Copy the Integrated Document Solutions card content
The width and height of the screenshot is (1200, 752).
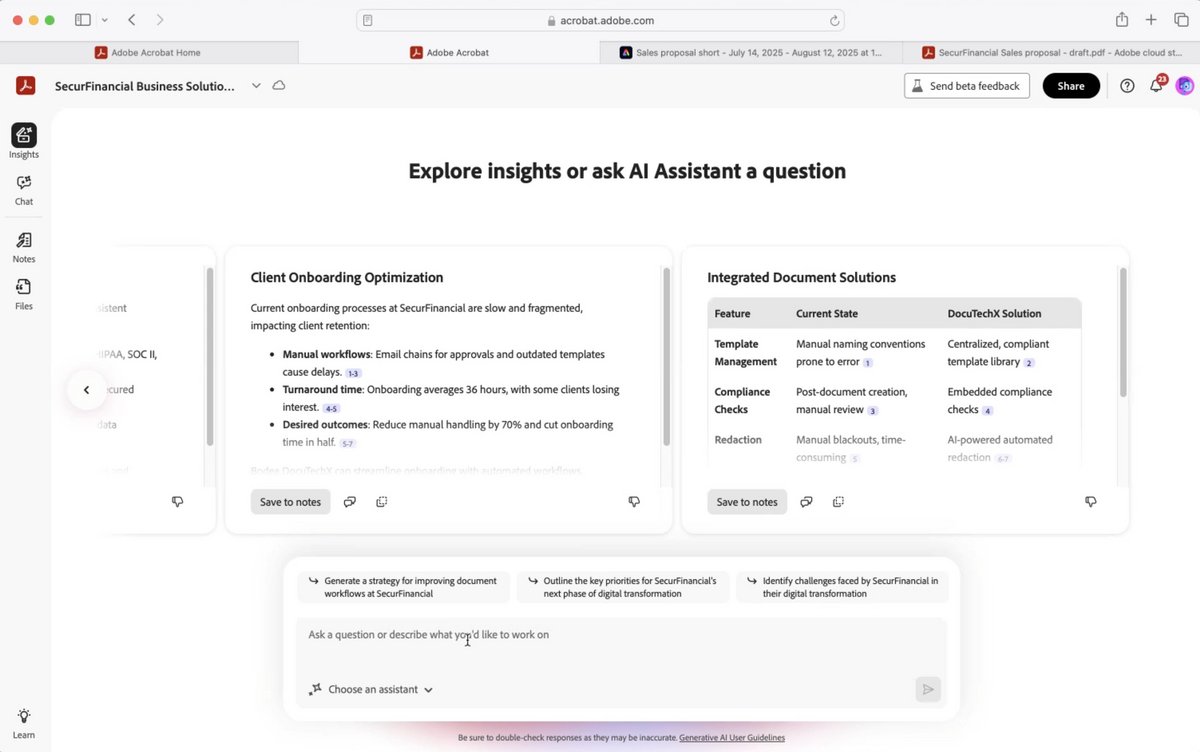click(838, 502)
